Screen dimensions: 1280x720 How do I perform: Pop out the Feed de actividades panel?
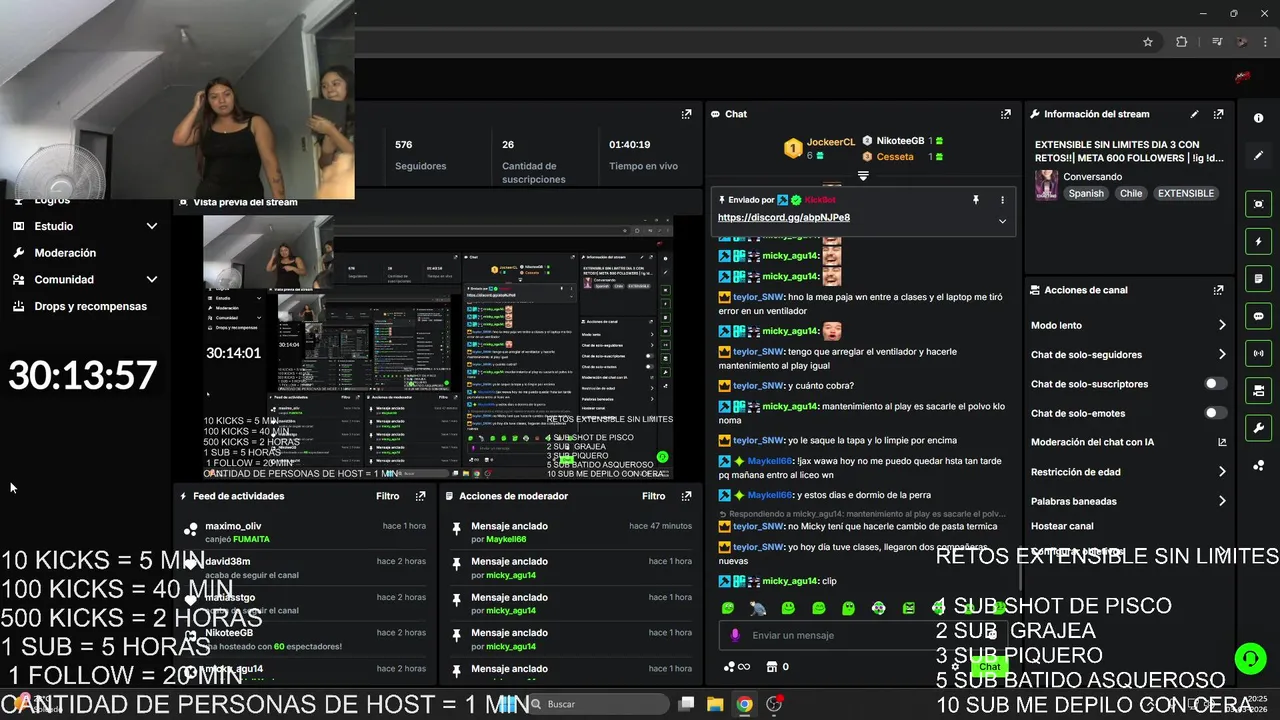click(x=420, y=496)
